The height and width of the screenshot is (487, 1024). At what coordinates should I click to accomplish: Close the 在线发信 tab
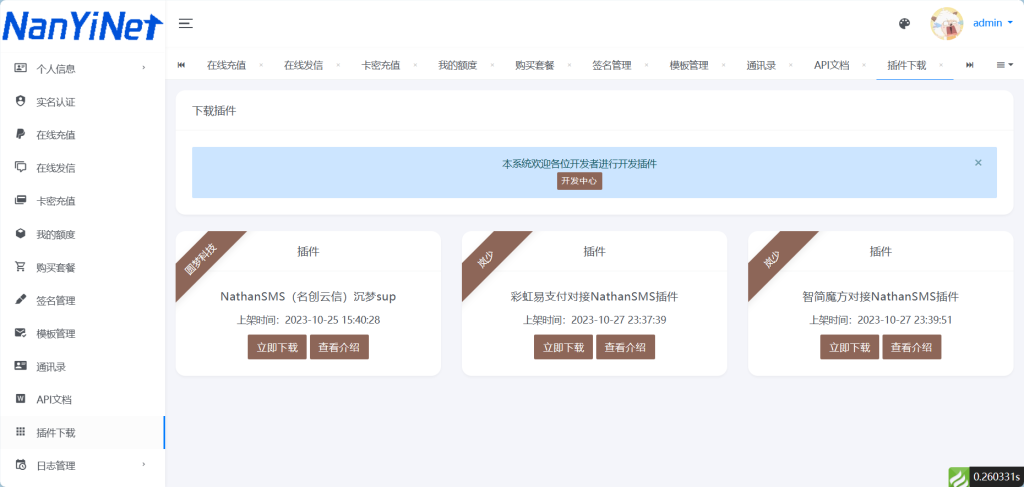tap(338, 65)
